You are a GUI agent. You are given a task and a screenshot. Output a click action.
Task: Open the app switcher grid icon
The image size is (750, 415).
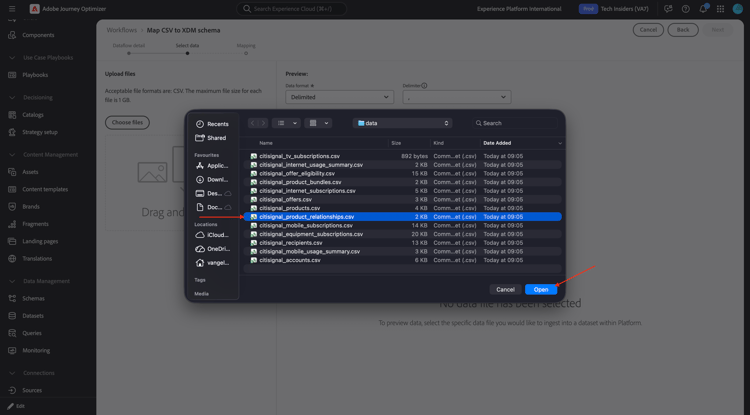pyautogui.click(x=720, y=9)
